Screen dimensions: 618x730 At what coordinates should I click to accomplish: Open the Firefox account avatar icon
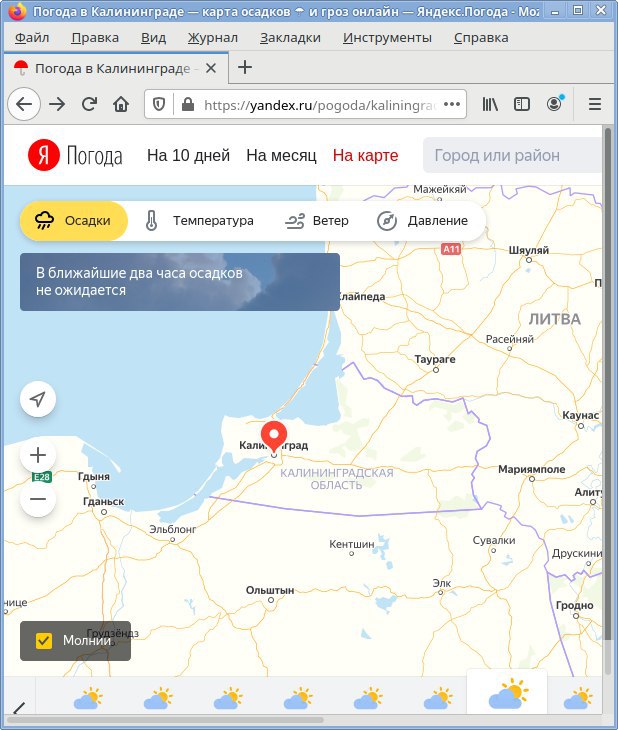(554, 103)
